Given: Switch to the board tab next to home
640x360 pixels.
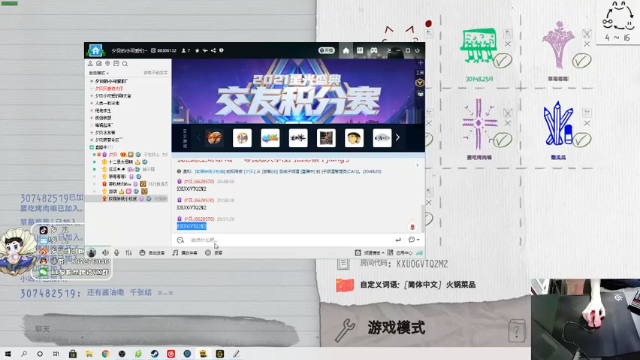Looking at the screenshot, I should (x=360, y=51).
